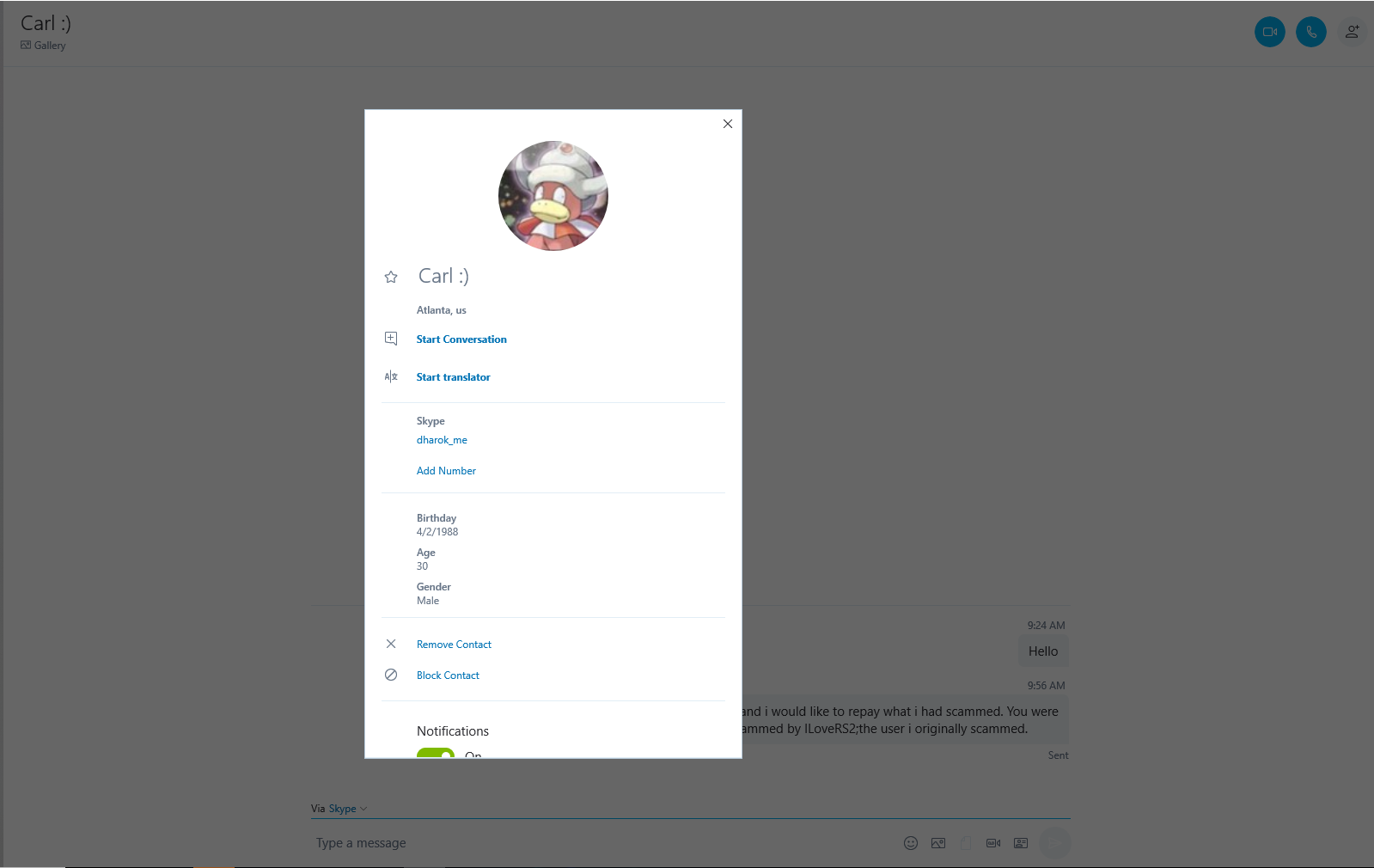Click the Start Conversation chat icon

[x=391, y=339]
